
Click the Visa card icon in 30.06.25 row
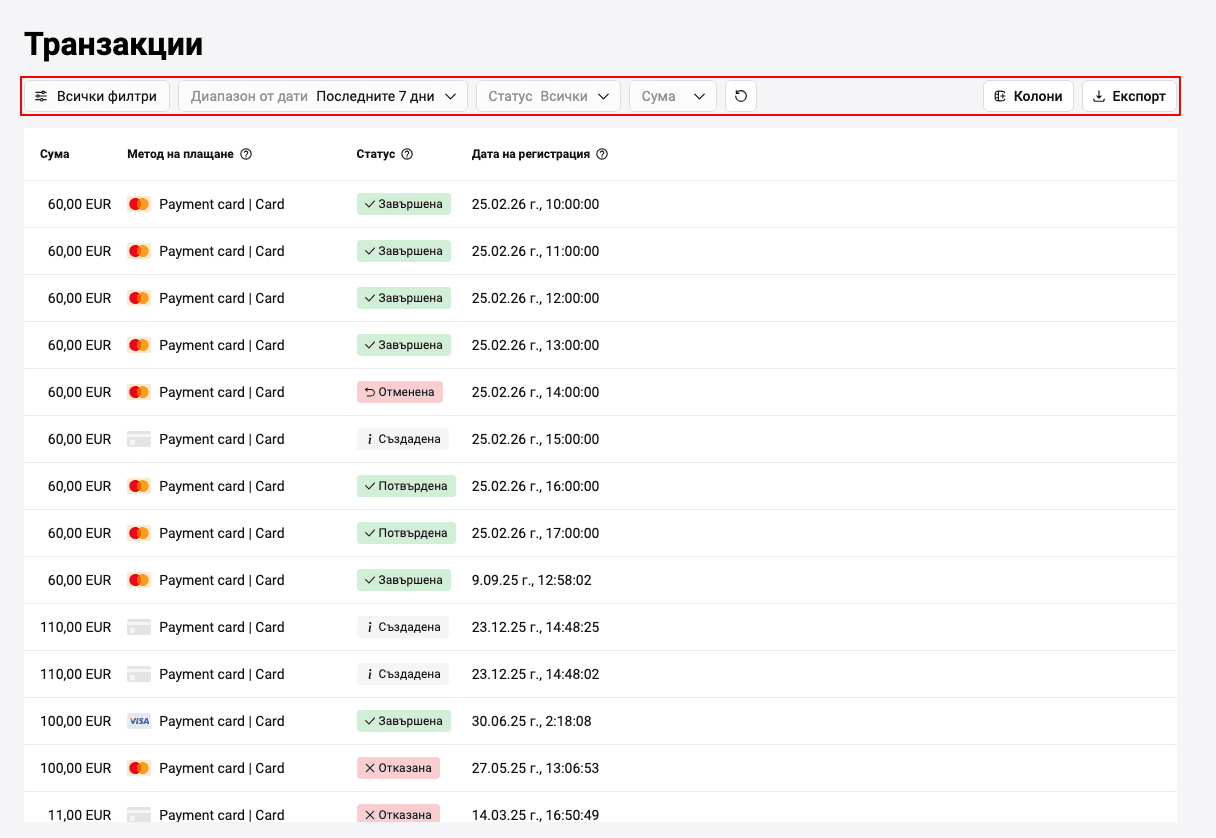(x=139, y=721)
